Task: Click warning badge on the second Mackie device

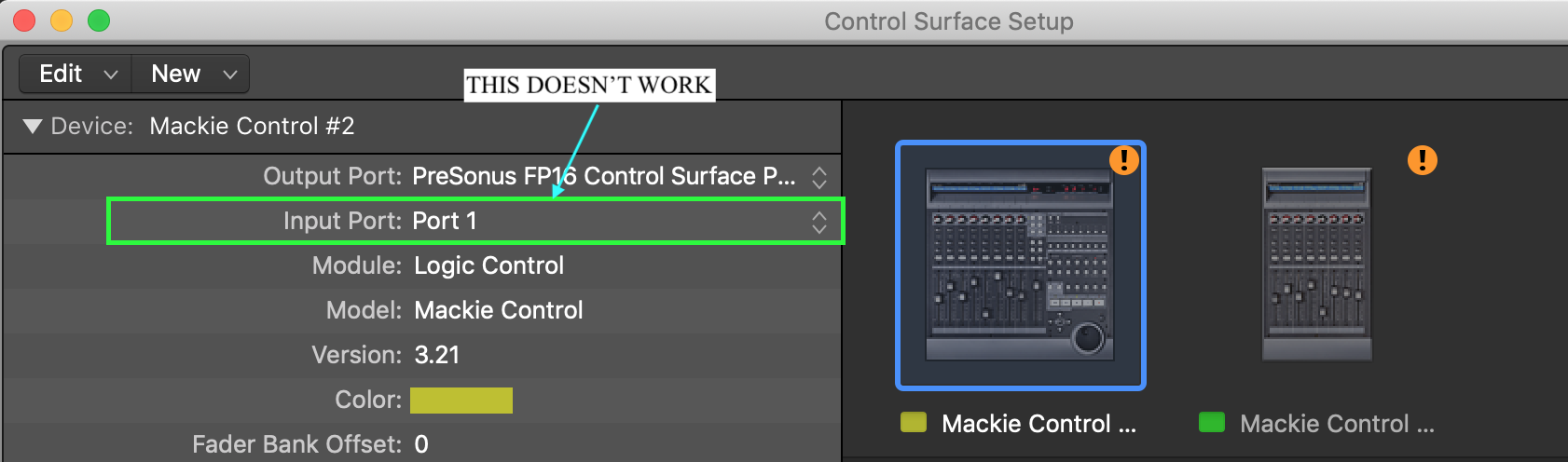Action: click(1422, 160)
